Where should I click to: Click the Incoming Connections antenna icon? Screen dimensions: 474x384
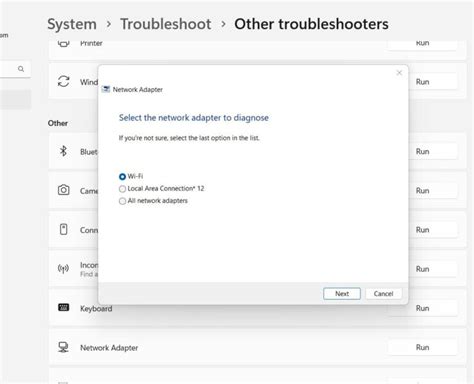coord(63,268)
